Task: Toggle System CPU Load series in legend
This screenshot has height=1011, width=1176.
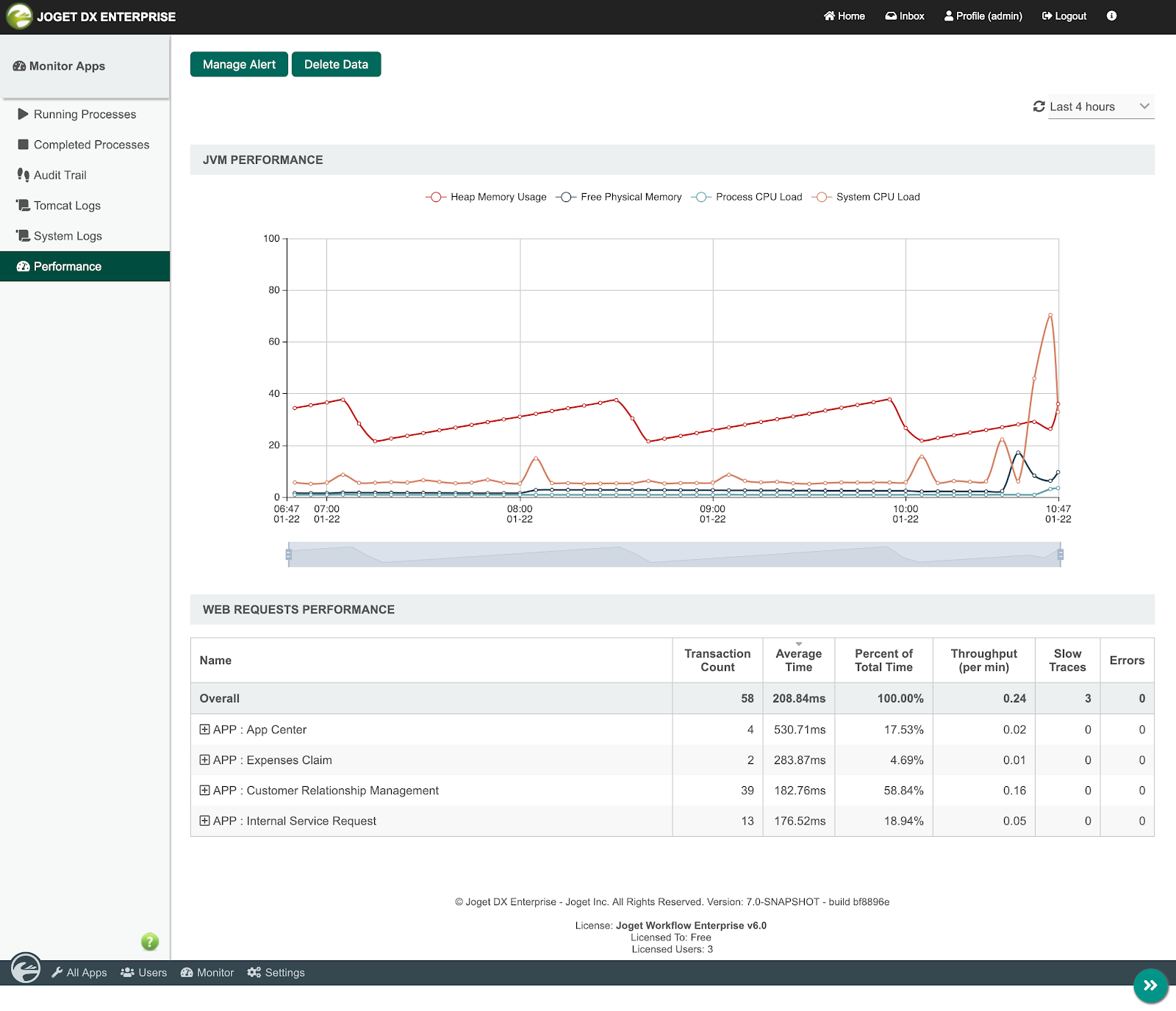Action: 866,197
